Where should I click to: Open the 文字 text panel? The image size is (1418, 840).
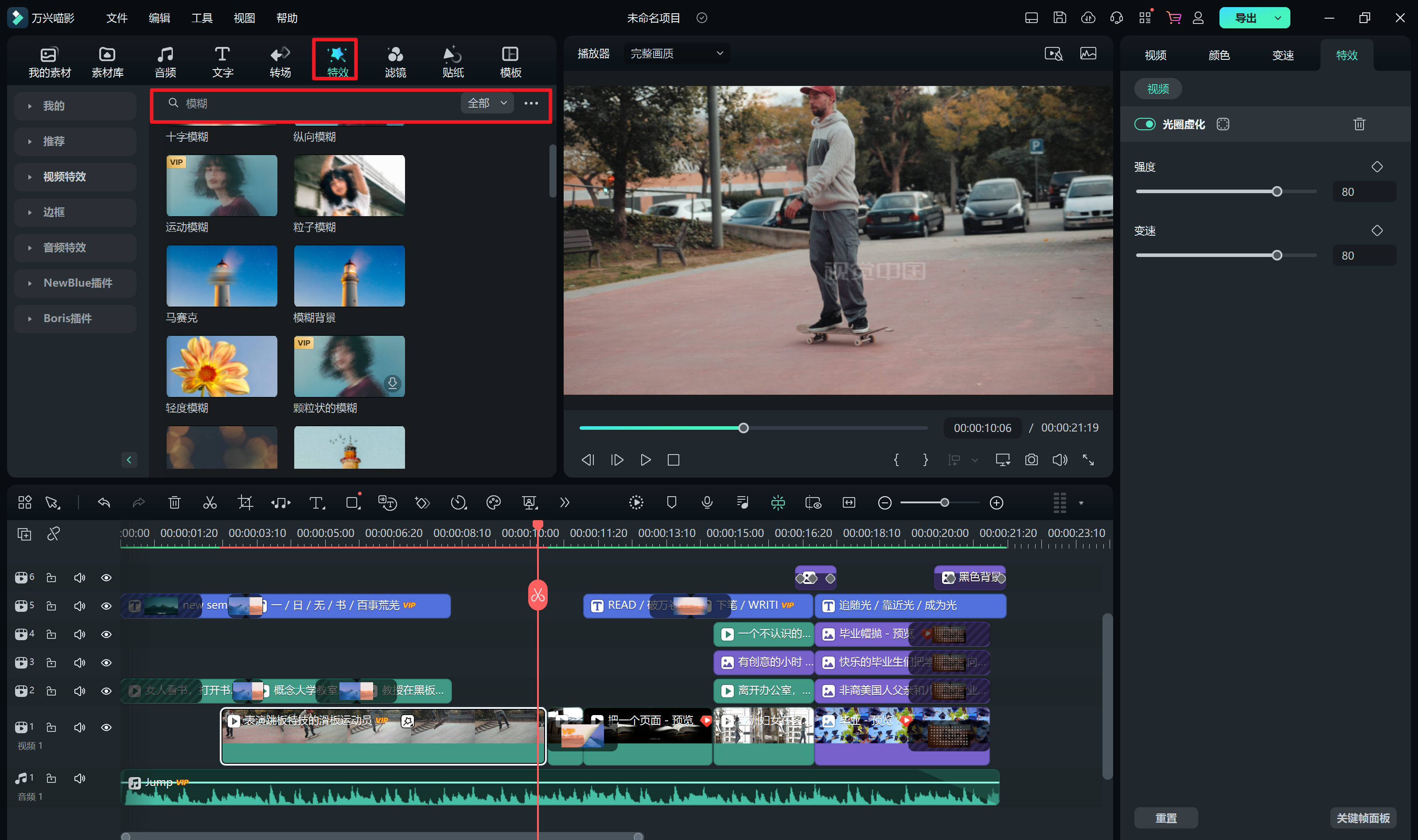(x=222, y=62)
